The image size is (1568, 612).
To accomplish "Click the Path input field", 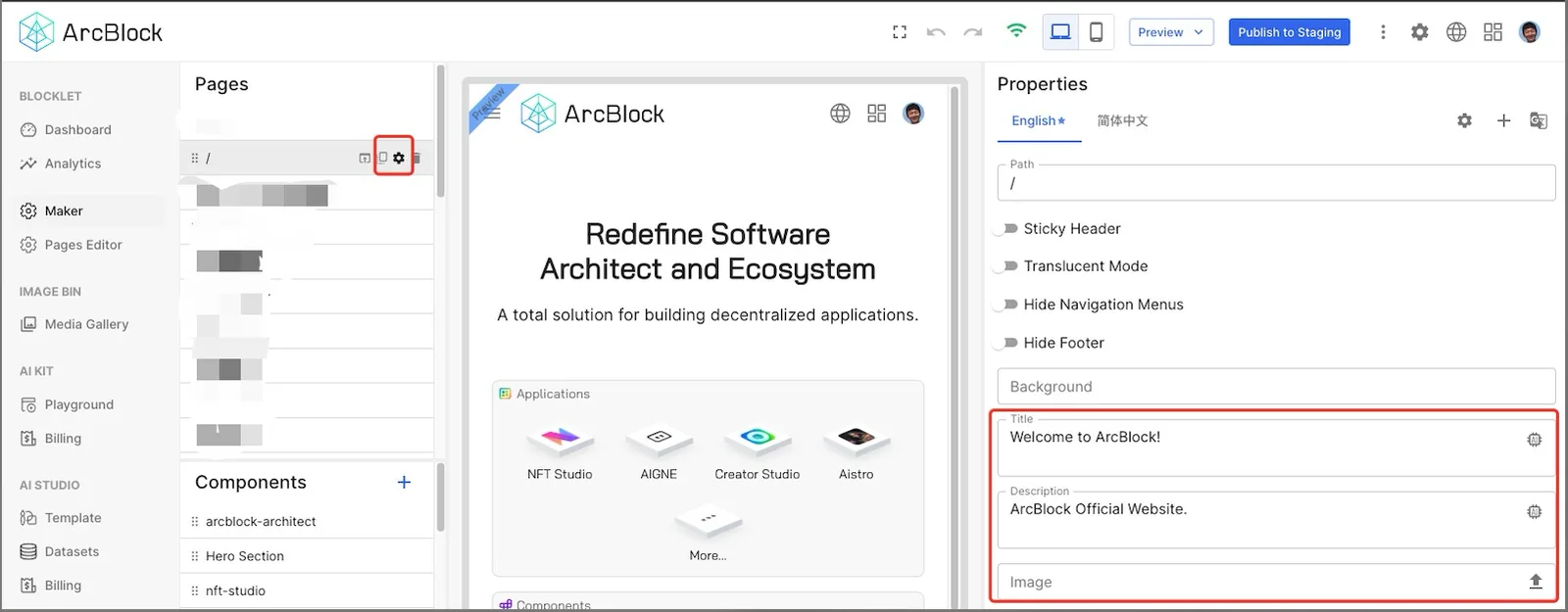I will [x=1276, y=183].
